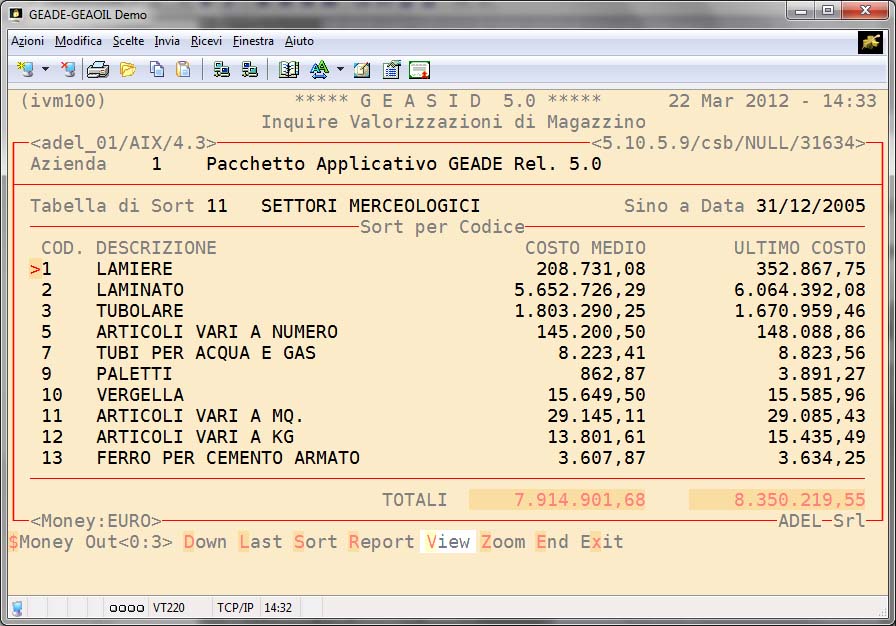Click the open book toolbar icon
This screenshot has width=896, height=626.
click(289, 69)
